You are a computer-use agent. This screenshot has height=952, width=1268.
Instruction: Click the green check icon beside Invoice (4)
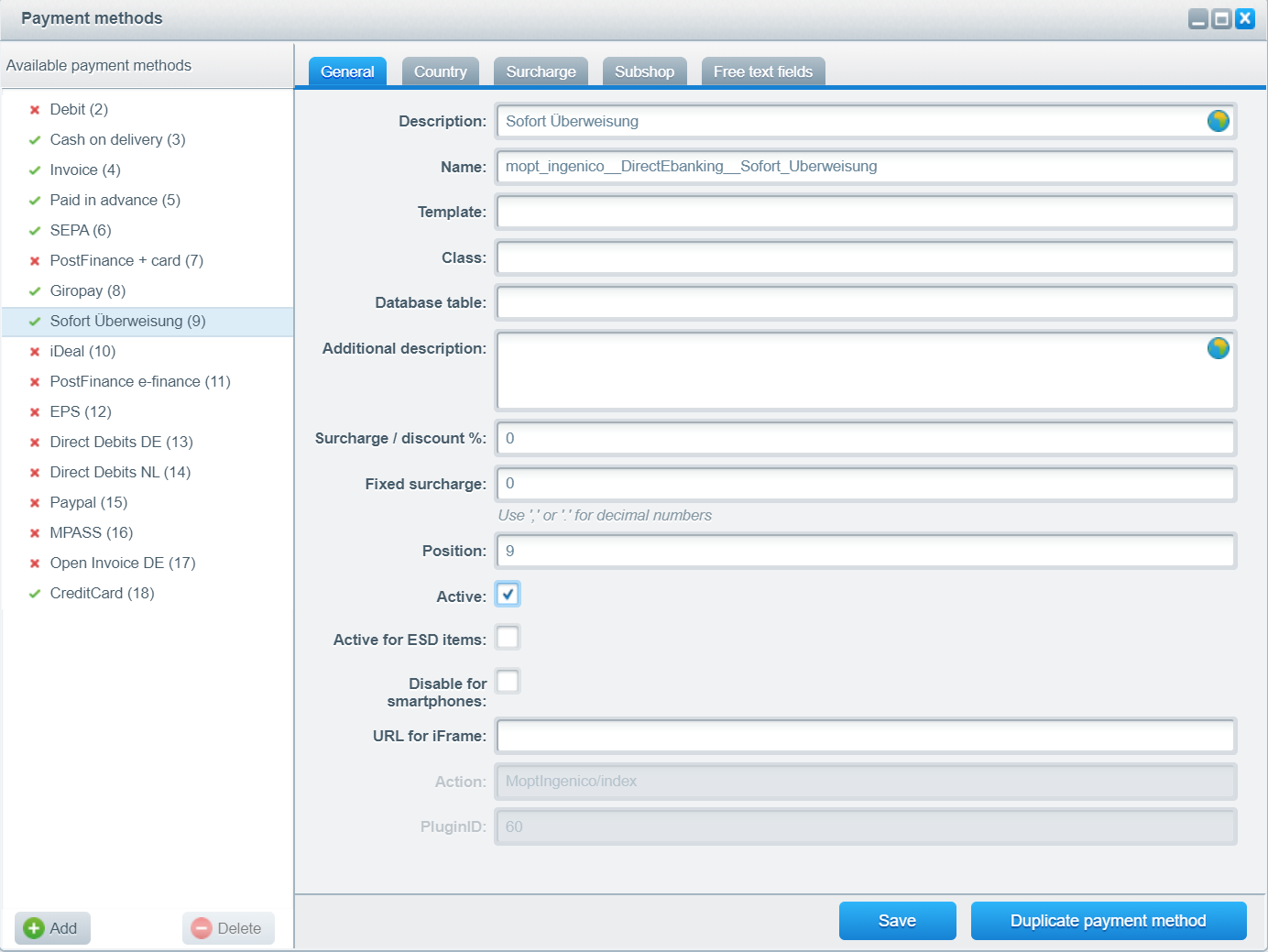click(35, 170)
